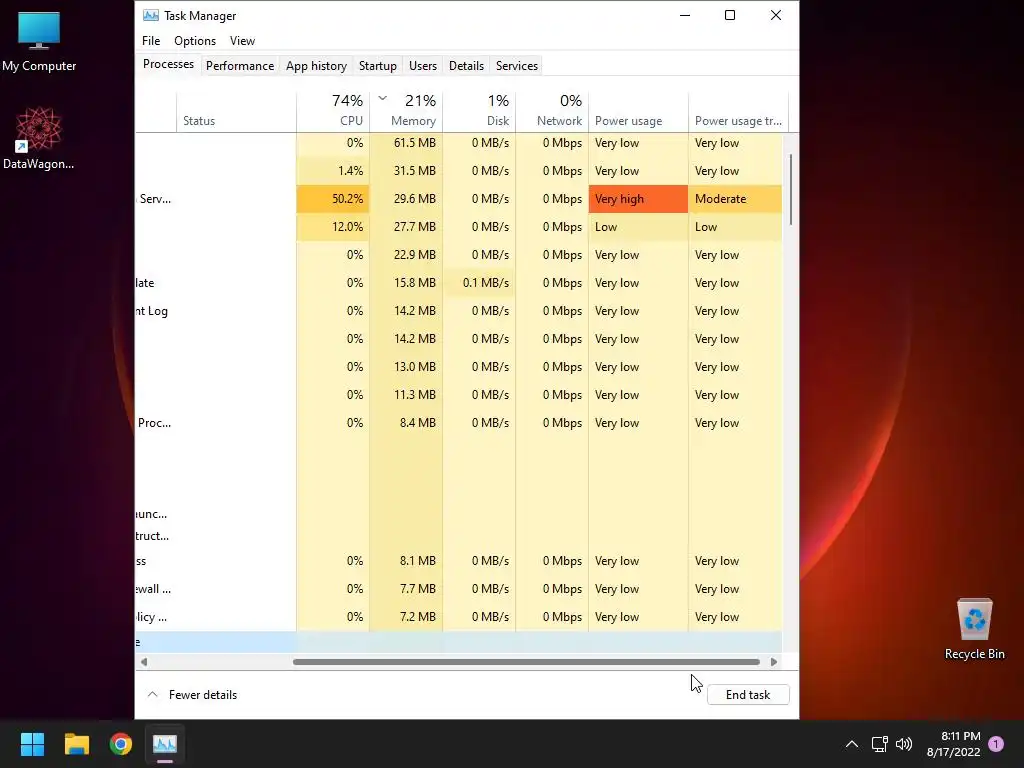
Task: Switch to the Services tab
Action: 517,66
